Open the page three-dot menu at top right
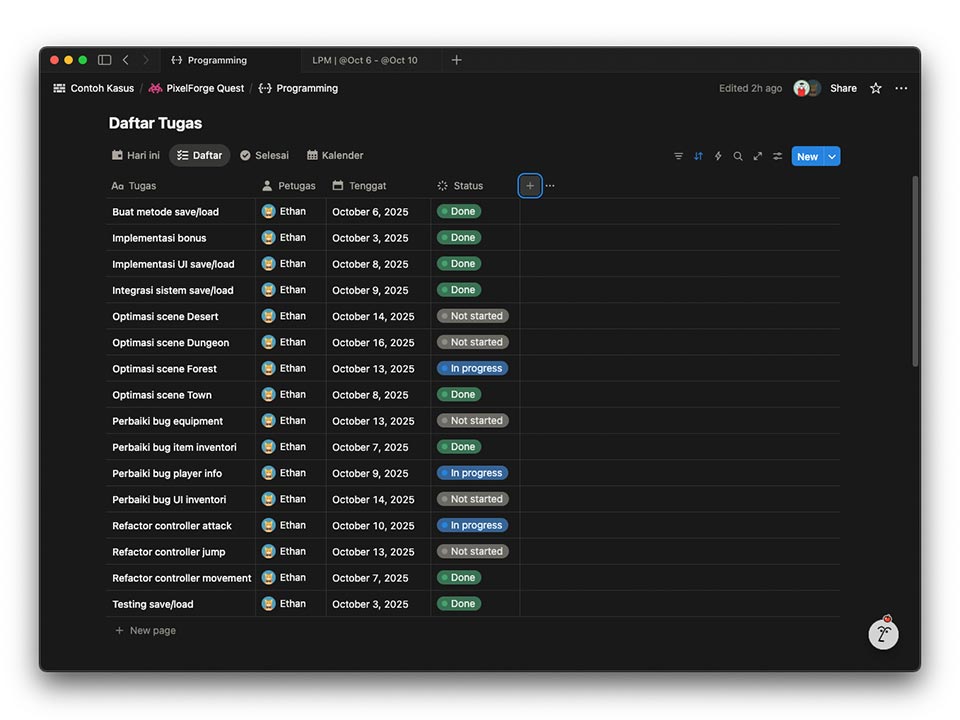Image resolution: width=960 pixels, height=720 pixels. click(x=901, y=88)
